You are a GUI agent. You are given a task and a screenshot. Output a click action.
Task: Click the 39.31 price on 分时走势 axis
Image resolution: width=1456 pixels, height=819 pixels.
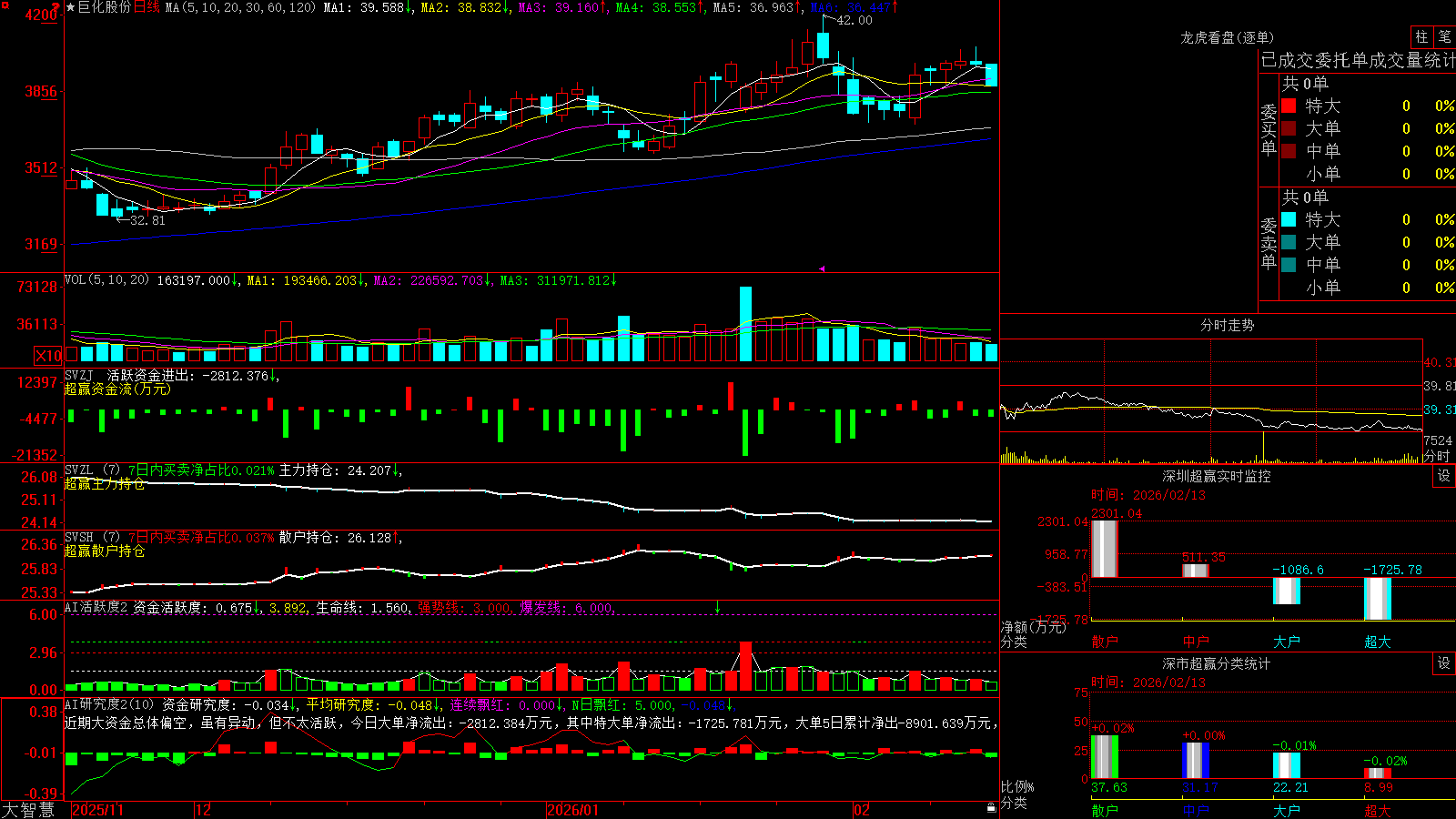tap(1440, 409)
